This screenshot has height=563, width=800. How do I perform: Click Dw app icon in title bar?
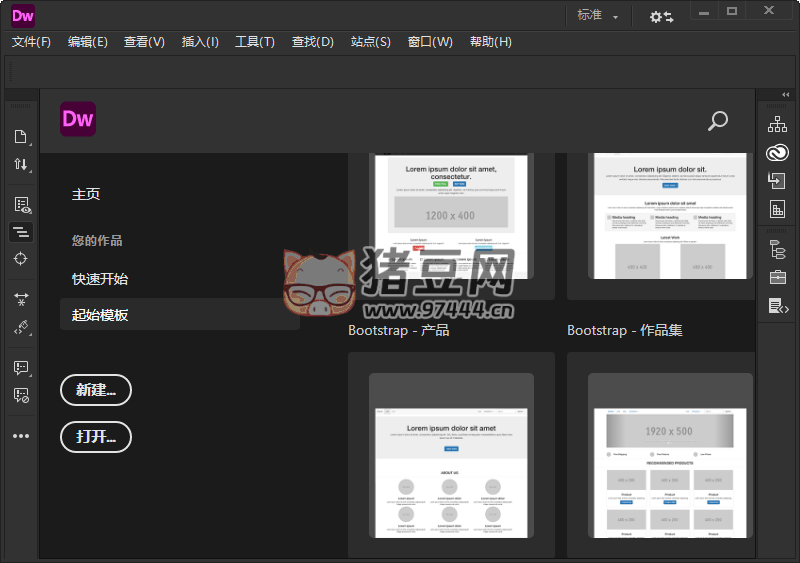[x=23, y=16]
